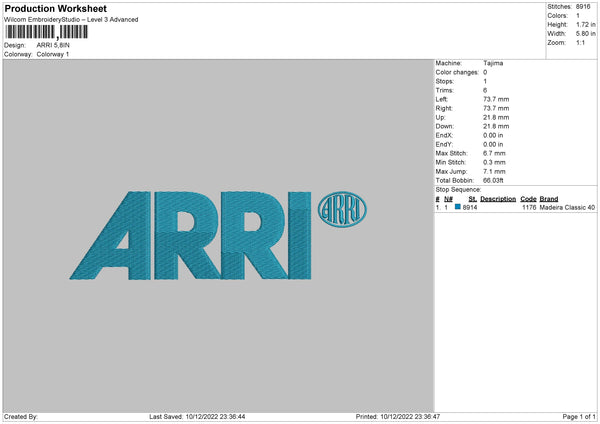Click the stitch count 8914 in the row

tap(470, 207)
